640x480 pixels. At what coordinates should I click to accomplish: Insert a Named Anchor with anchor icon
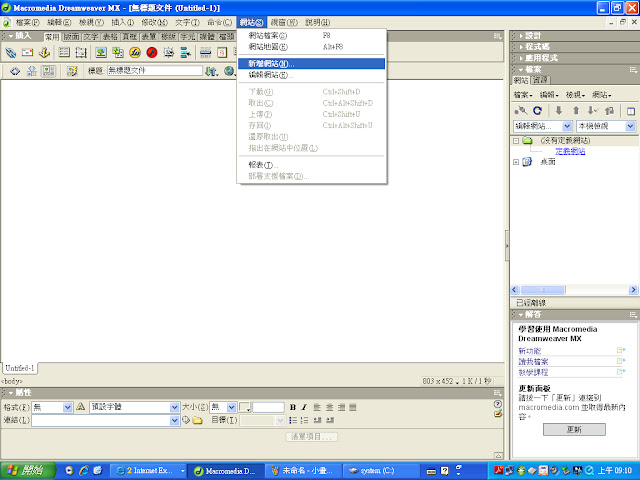(44, 52)
